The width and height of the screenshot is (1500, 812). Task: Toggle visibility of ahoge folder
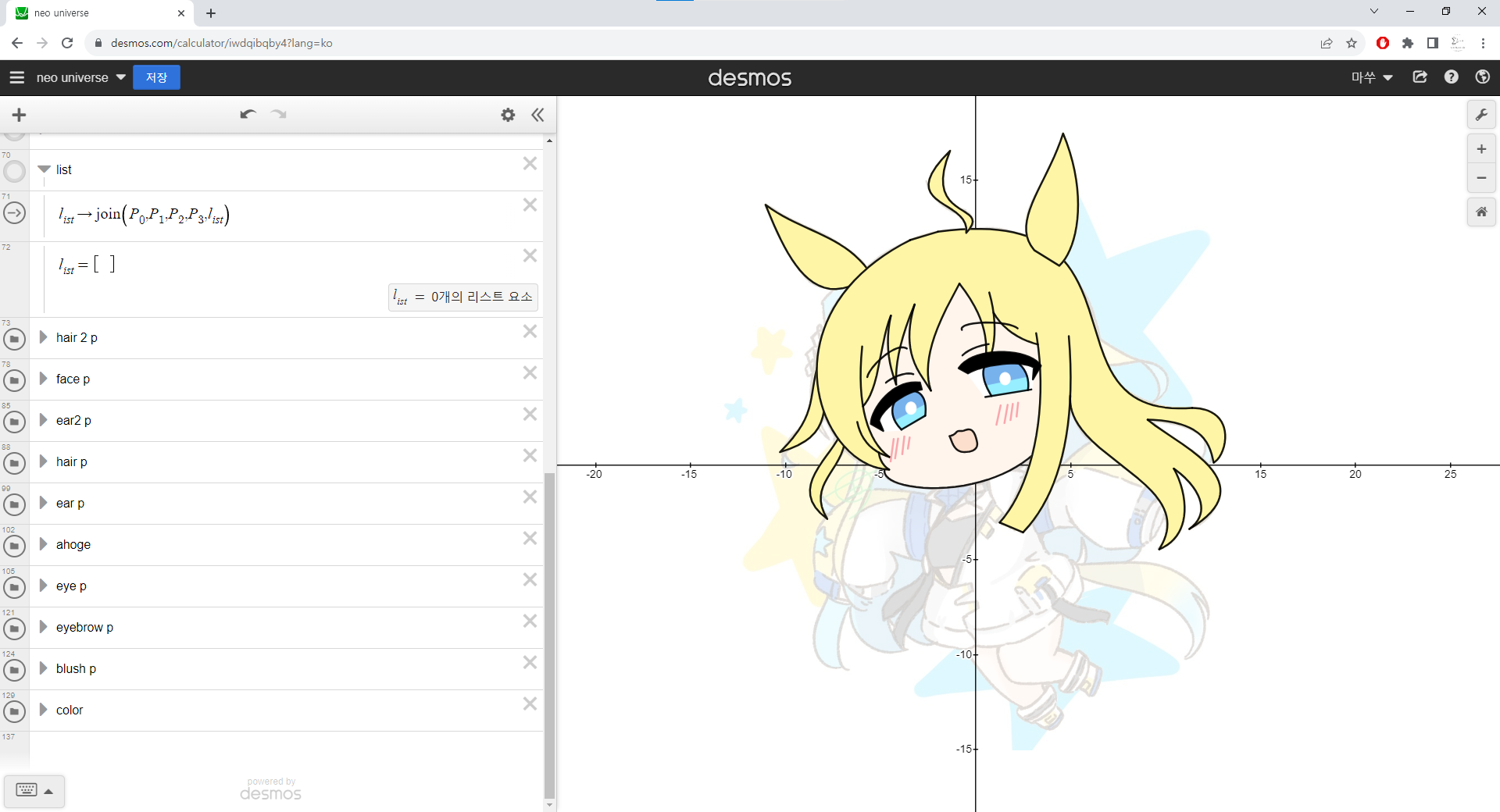pos(14,546)
